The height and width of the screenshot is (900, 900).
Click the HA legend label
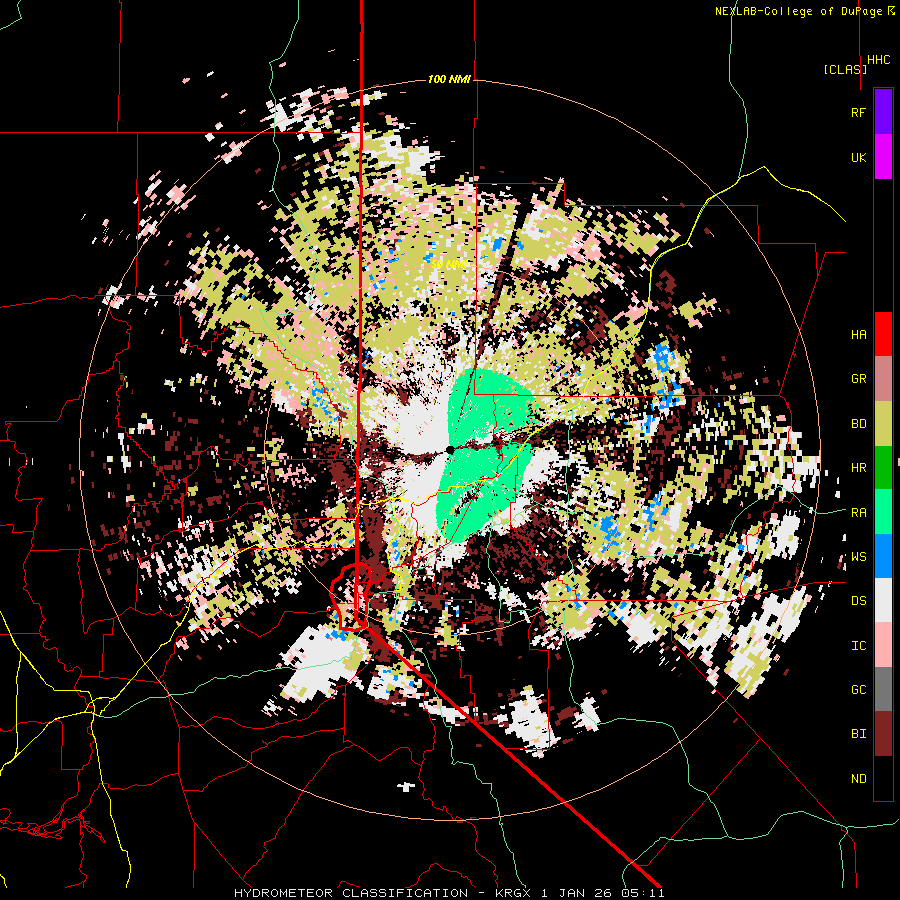858,335
